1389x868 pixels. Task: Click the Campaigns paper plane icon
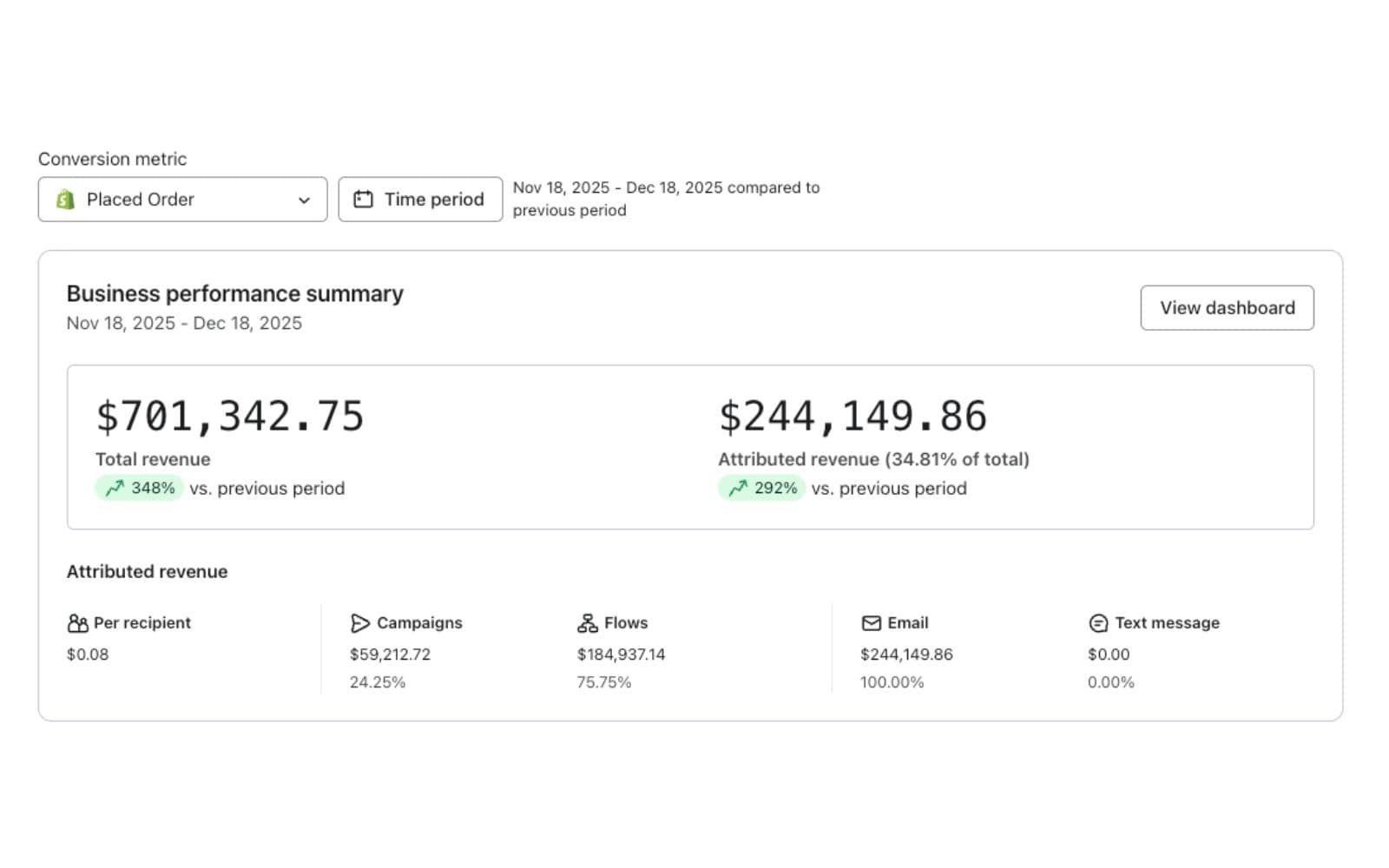(359, 623)
